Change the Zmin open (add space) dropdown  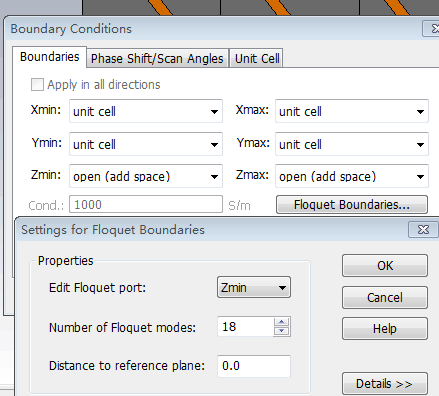pyautogui.click(x=146, y=176)
